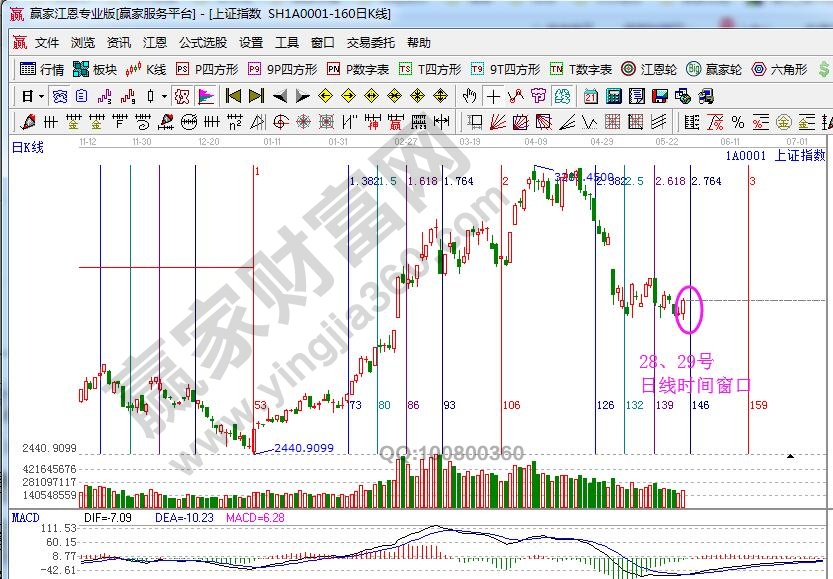
Task: Open the 公式选股 menu
Action: [203, 43]
